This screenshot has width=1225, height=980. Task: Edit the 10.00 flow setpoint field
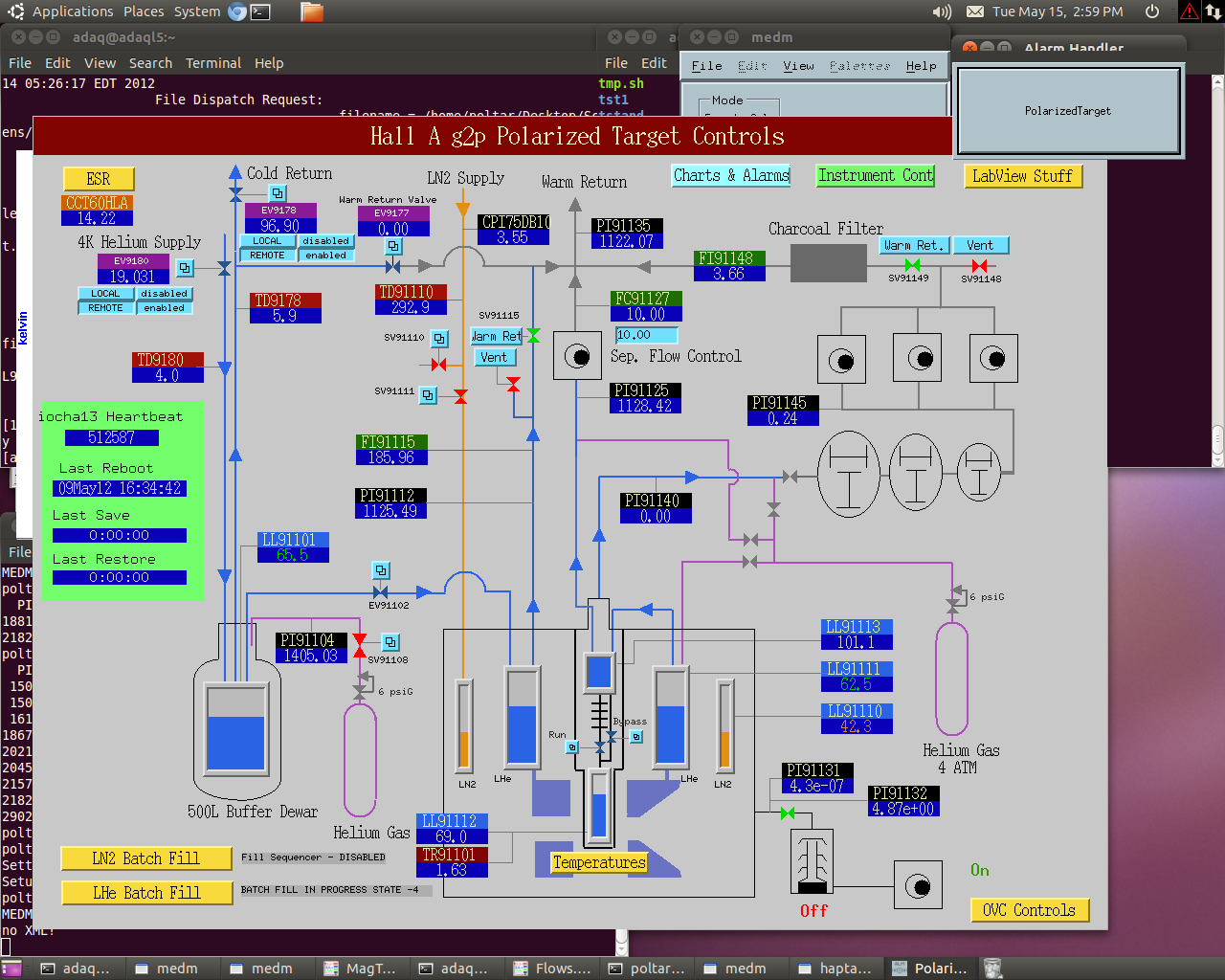(646, 335)
